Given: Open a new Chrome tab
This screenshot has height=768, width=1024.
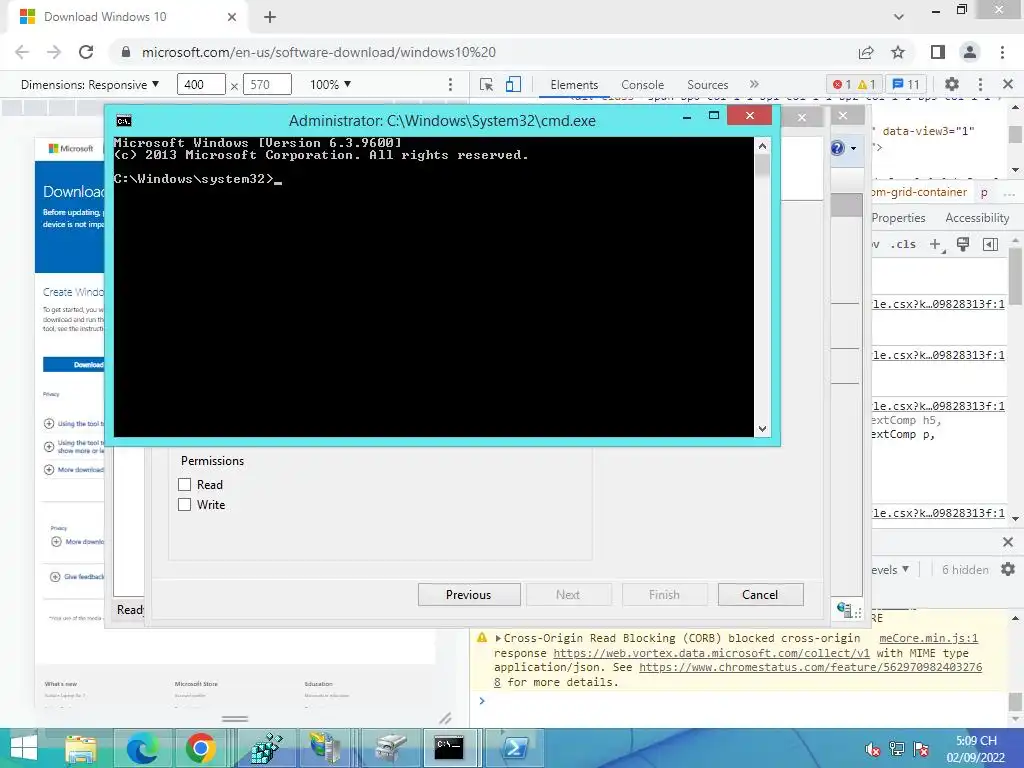Looking at the screenshot, I should pyautogui.click(x=270, y=17).
